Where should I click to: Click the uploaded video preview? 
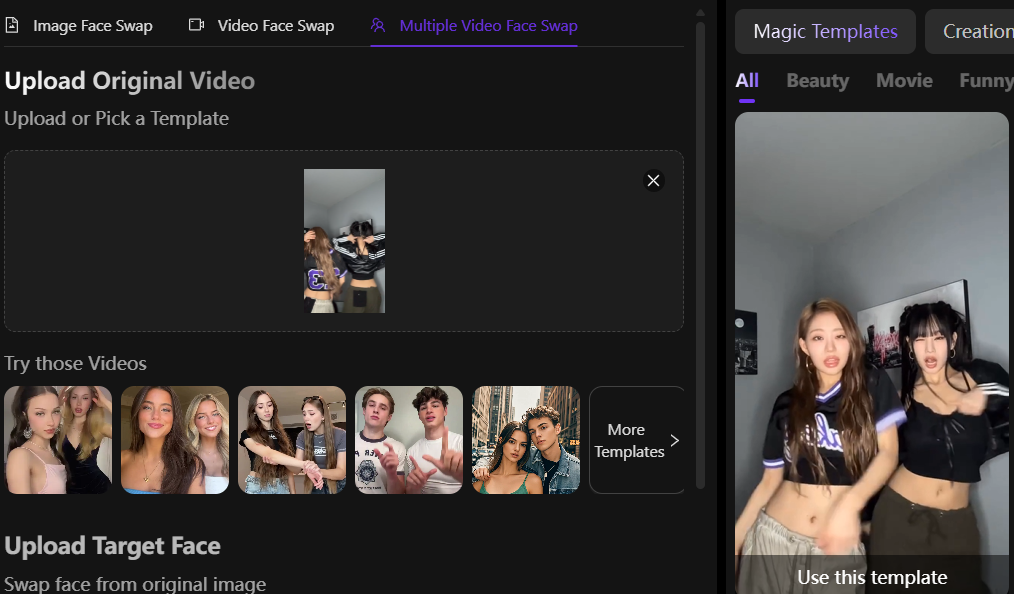(x=344, y=240)
